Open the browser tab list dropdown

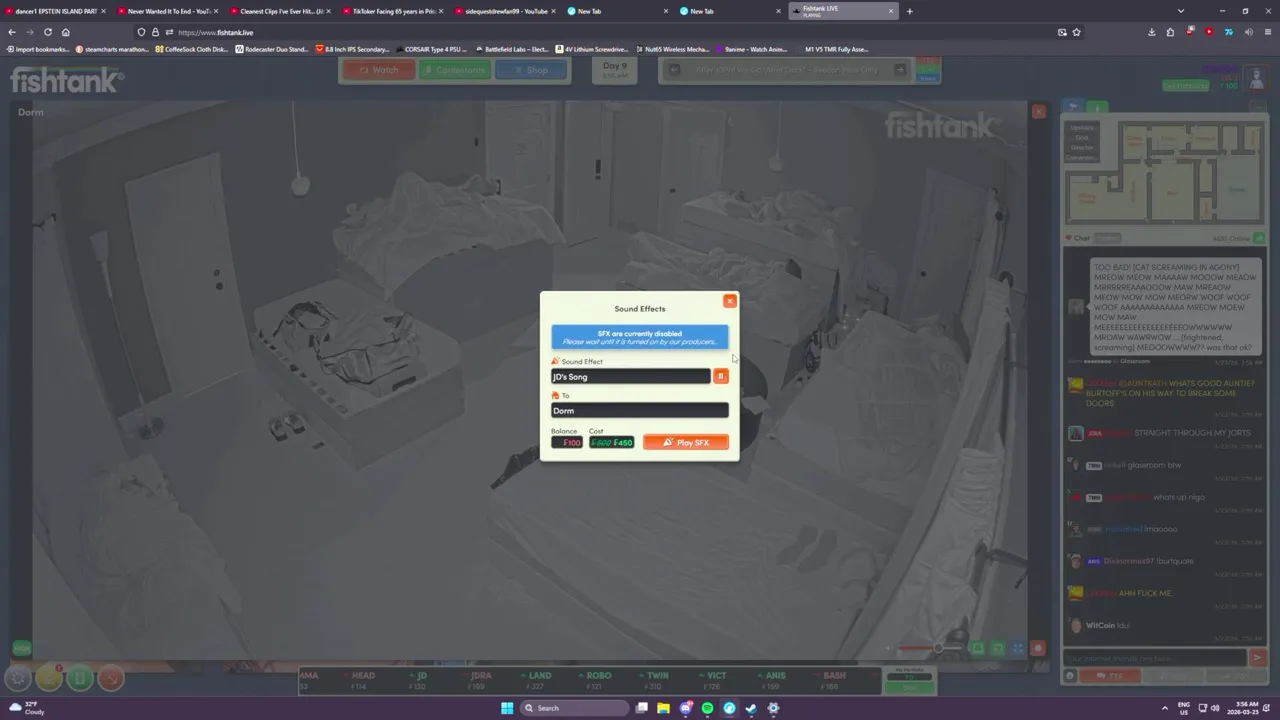pyautogui.click(x=1181, y=11)
